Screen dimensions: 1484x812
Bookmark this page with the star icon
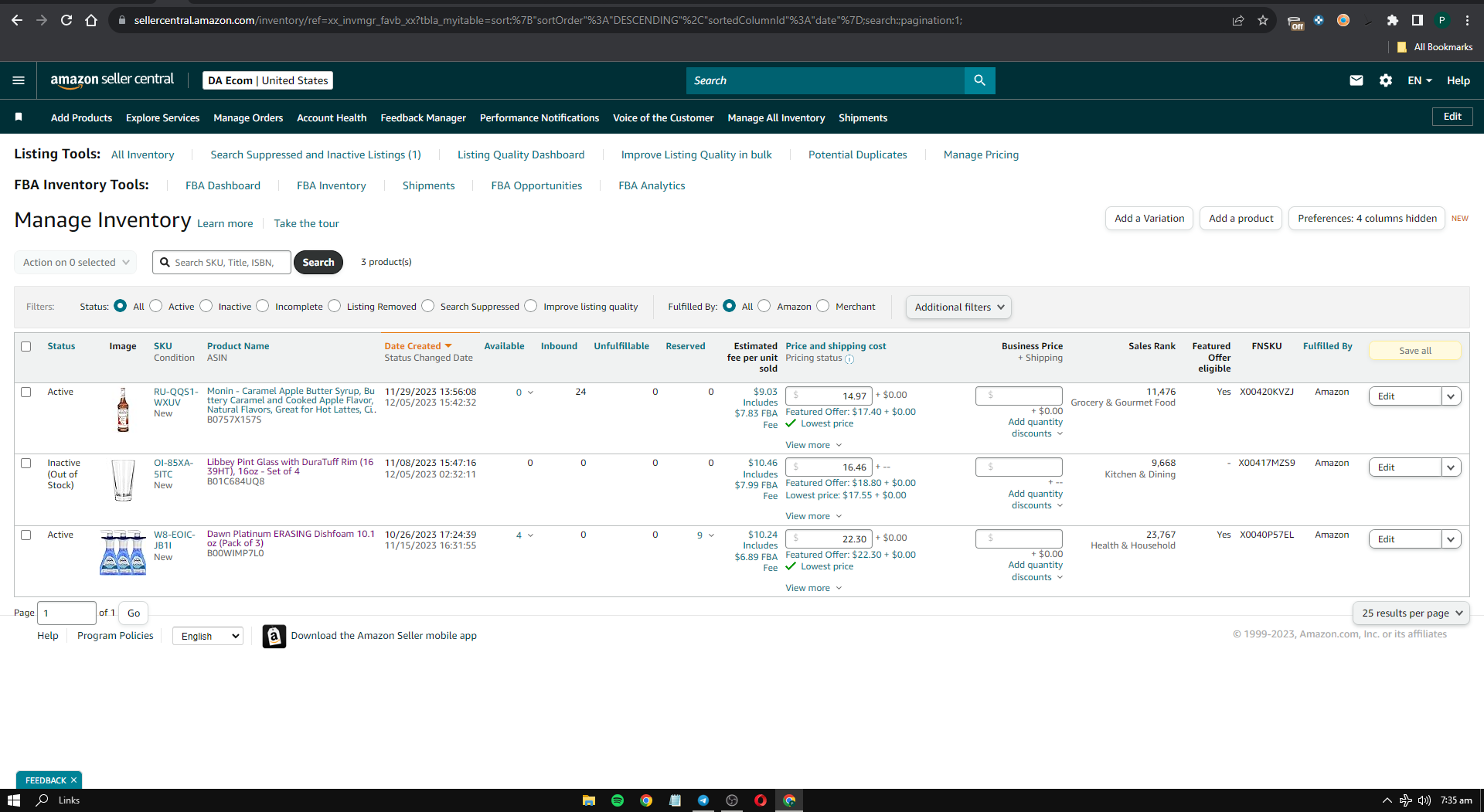click(x=1263, y=20)
